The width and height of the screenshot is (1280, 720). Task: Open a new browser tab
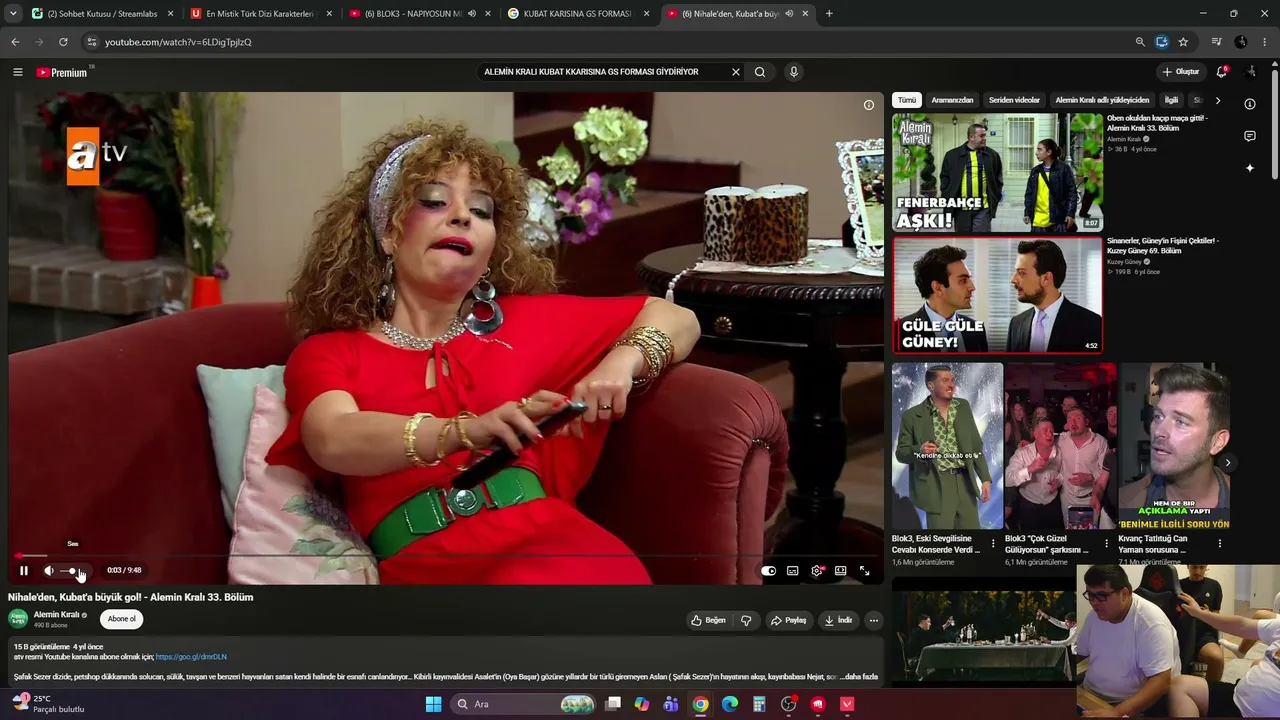pyautogui.click(x=829, y=14)
